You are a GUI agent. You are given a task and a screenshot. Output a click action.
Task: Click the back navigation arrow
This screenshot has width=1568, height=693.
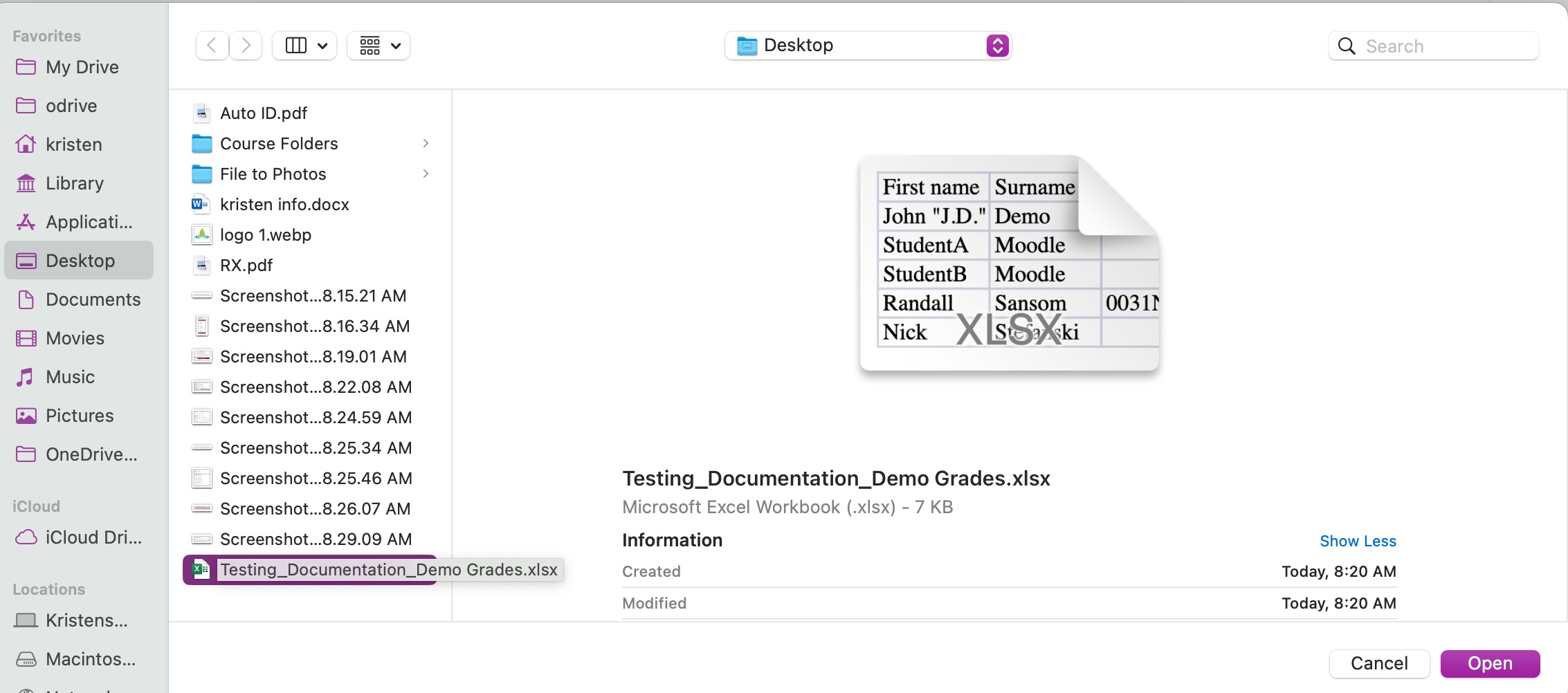212,46
